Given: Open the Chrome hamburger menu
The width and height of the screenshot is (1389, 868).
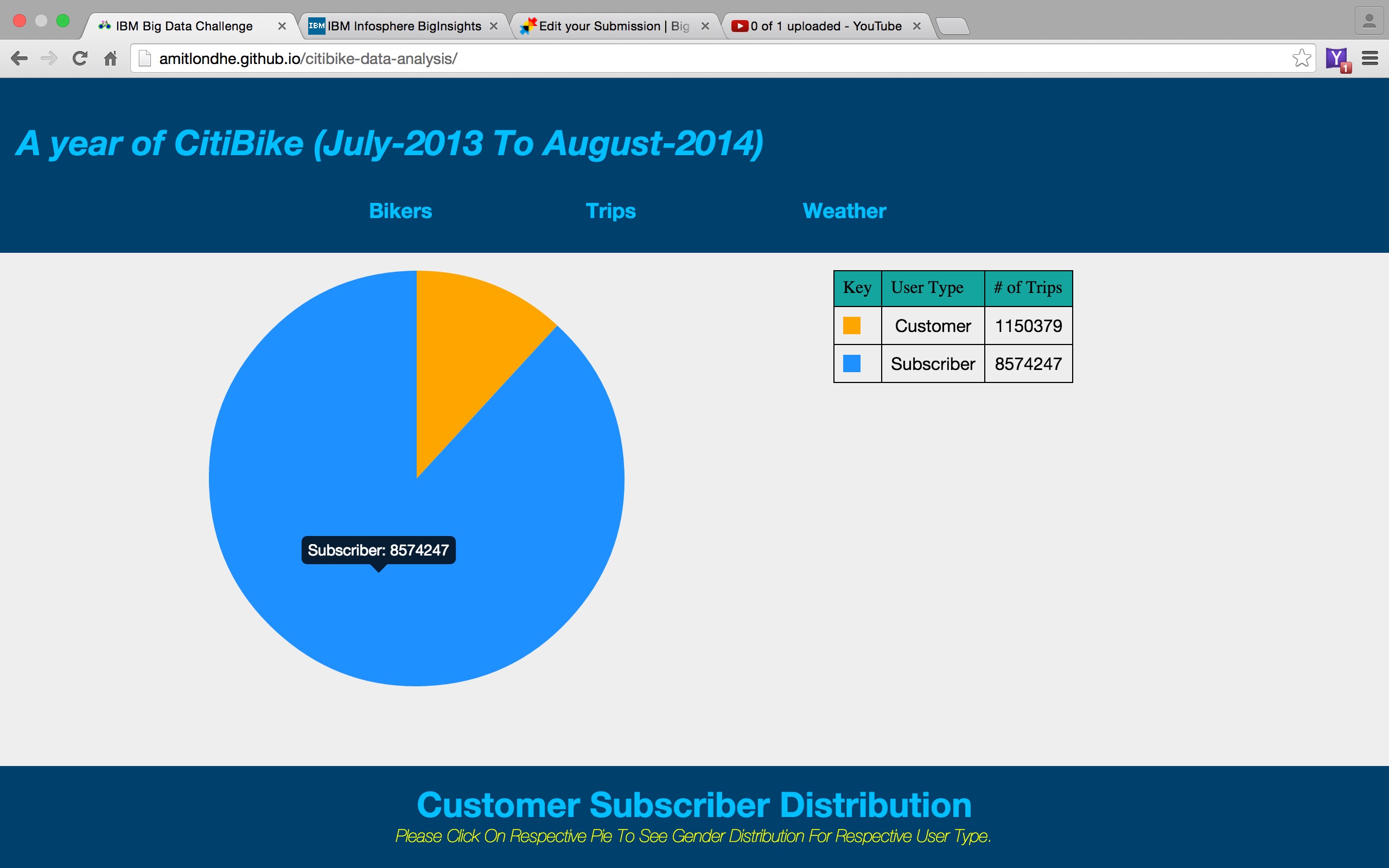Looking at the screenshot, I should [x=1370, y=59].
